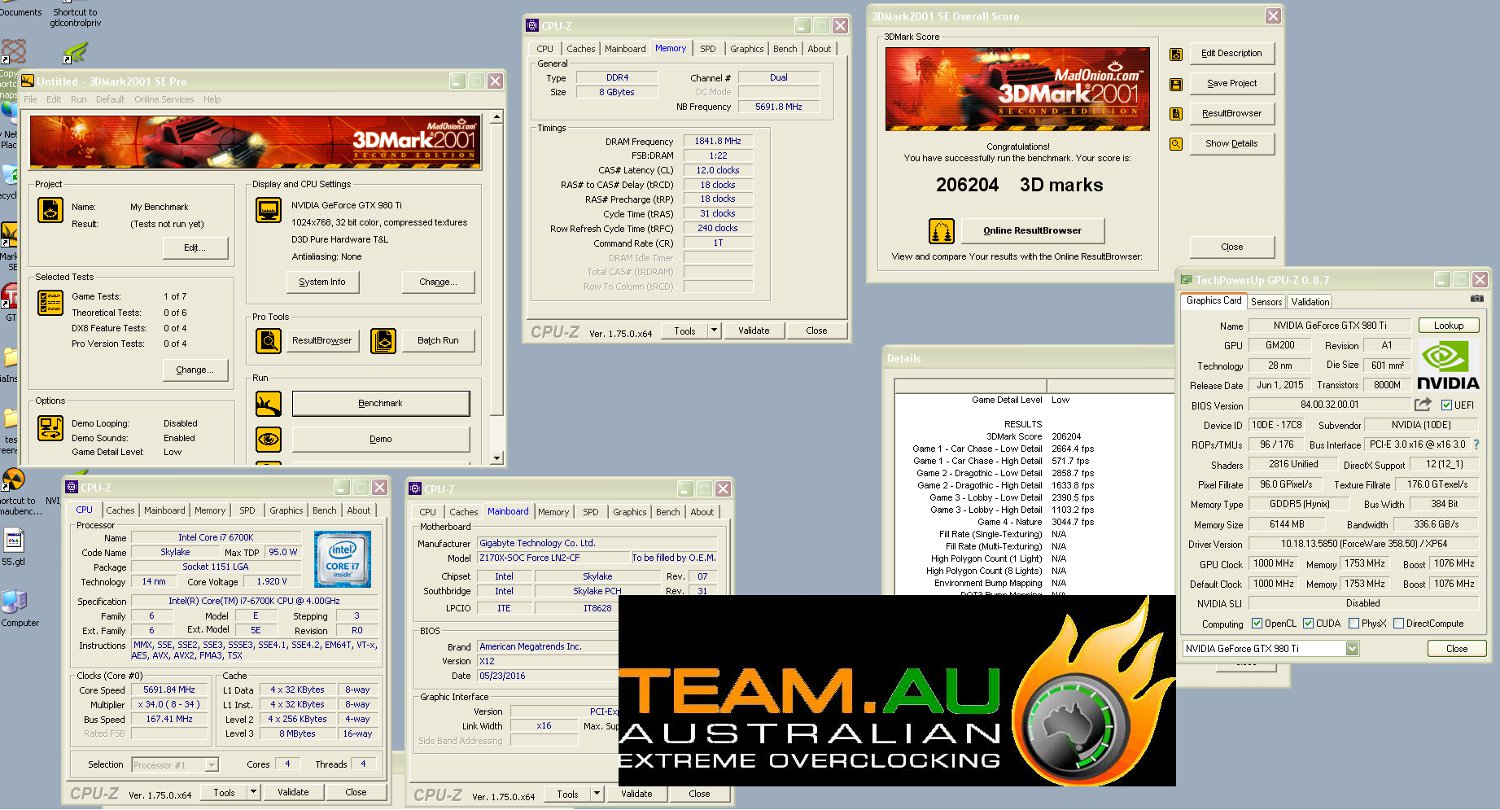Click the Change... button under Selected Tests
The image size is (1500, 810).
coord(195,370)
